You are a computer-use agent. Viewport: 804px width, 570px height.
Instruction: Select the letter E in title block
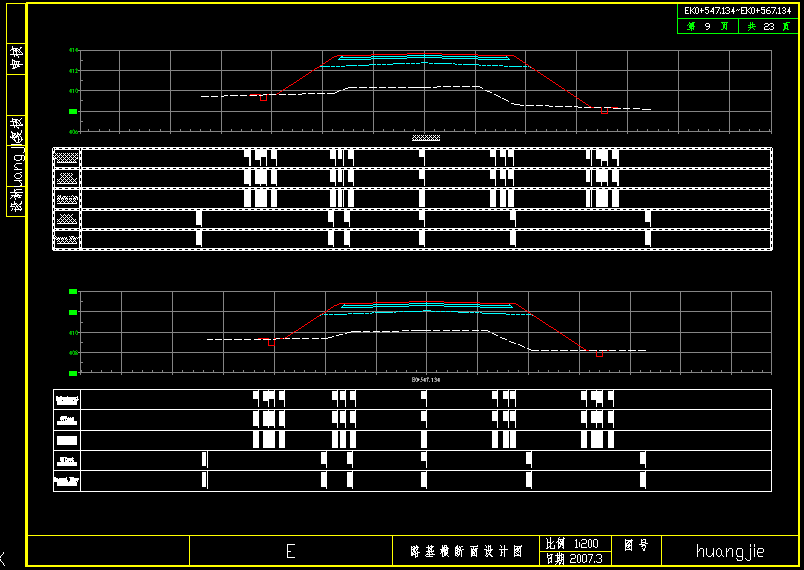tap(290, 551)
